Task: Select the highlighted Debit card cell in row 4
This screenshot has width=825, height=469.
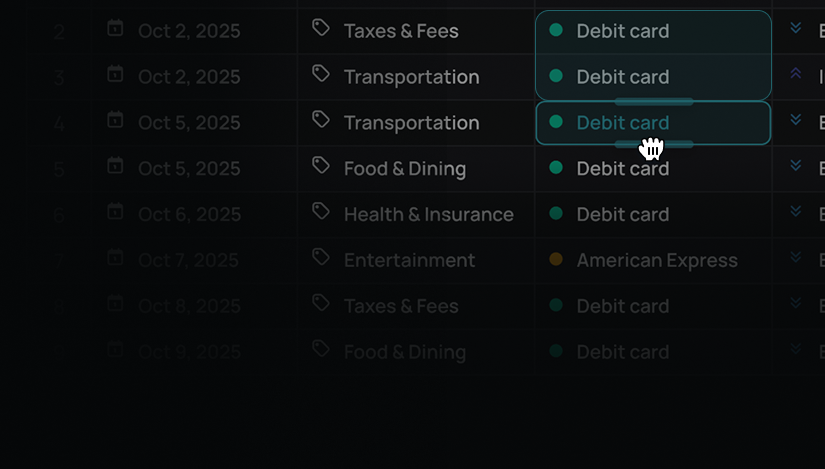Action: 653,123
